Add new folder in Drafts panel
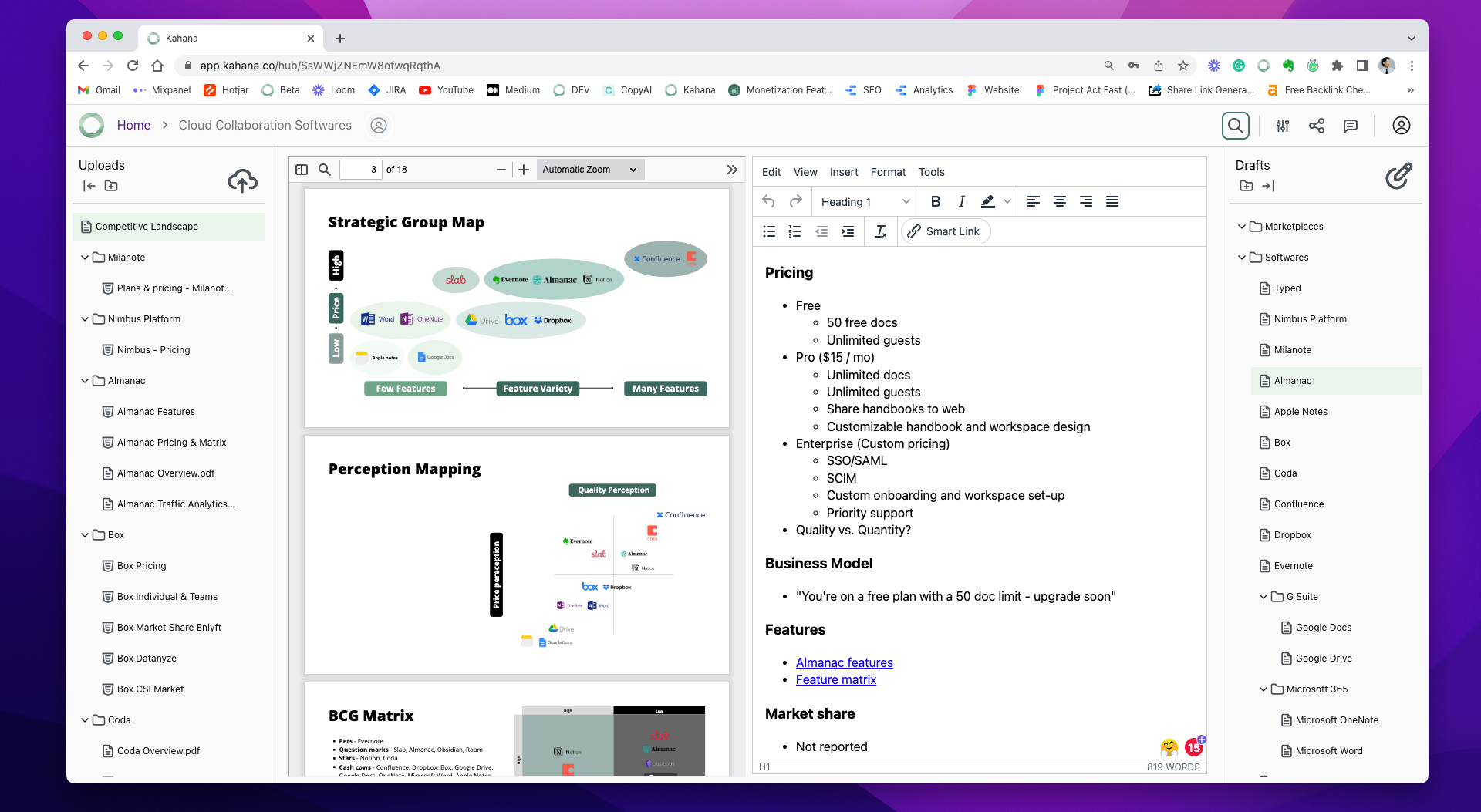The width and height of the screenshot is (1481, 812). click(x=1247, y=186)
